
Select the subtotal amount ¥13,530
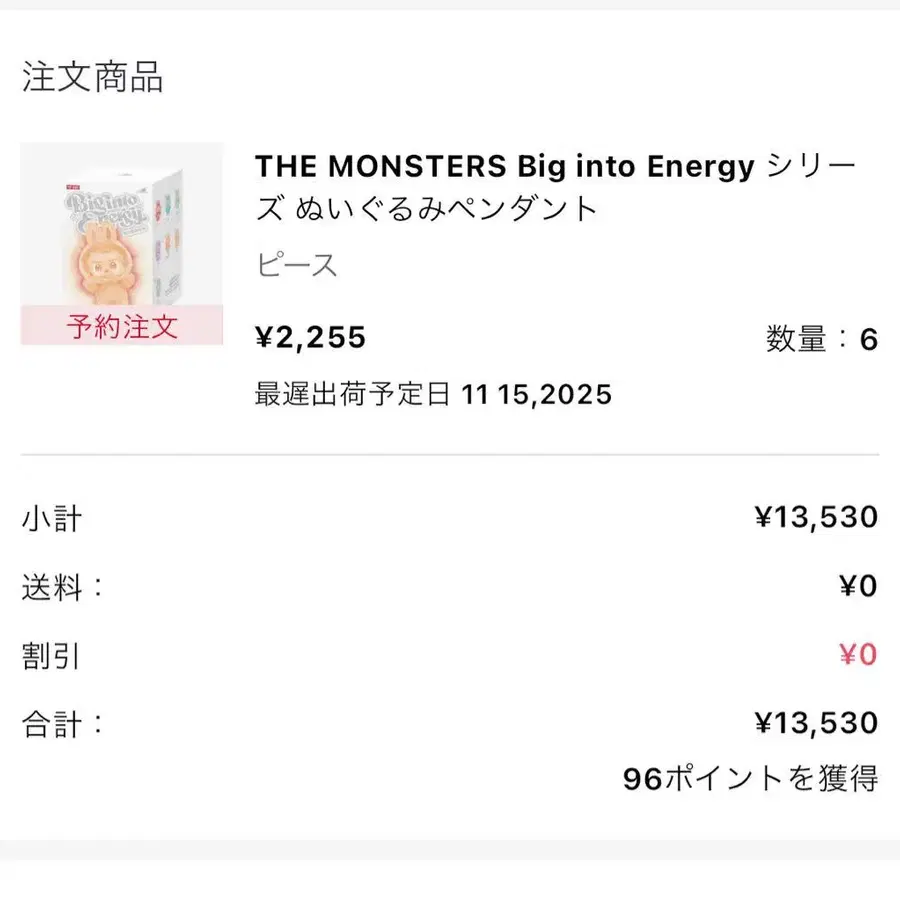816,517
